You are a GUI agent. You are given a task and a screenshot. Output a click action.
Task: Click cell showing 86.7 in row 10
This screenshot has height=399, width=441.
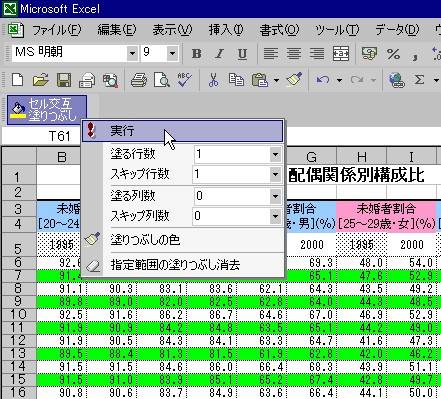click(212, 314)
